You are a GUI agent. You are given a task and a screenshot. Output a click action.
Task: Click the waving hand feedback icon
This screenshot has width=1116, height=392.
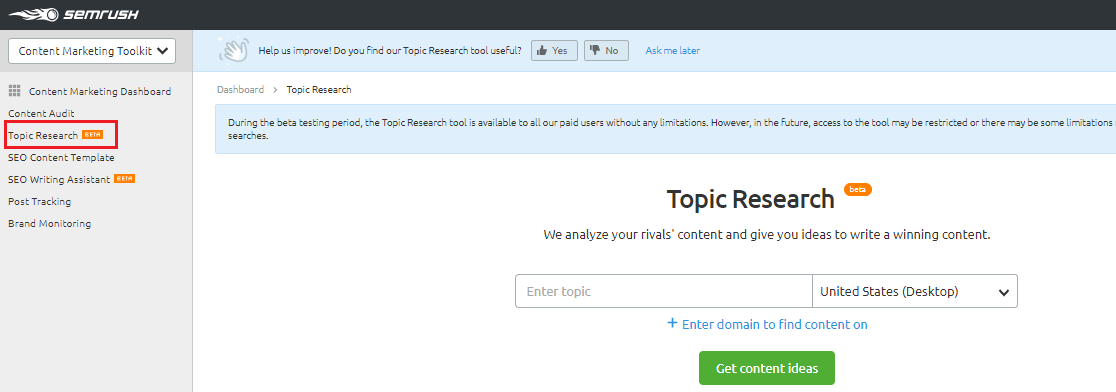click(232, 51)
